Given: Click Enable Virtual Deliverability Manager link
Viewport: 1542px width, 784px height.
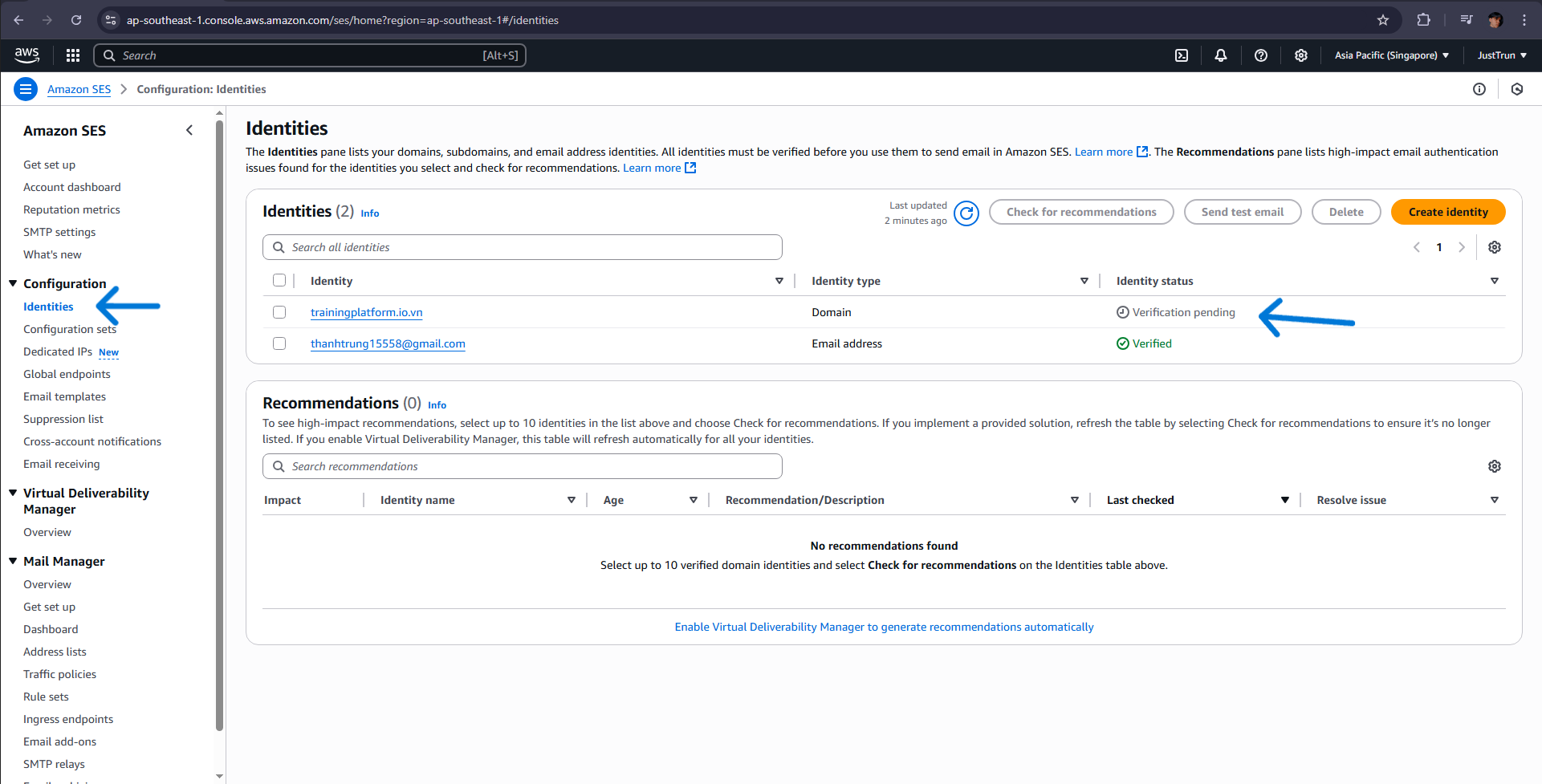Looking at the screenshot, I should (x=884, y=627).
